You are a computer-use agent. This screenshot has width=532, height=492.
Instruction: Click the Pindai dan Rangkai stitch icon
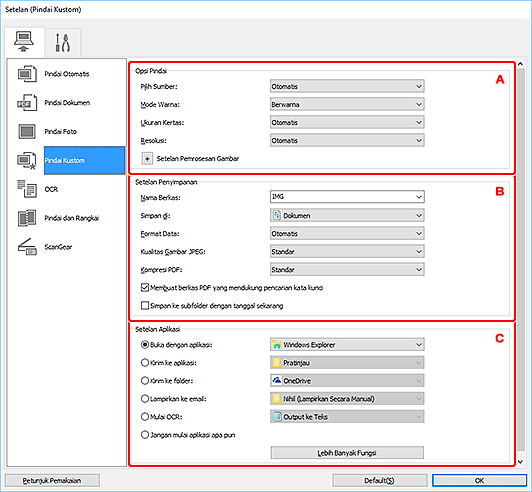pyautogui.click(x=27, y=218)
